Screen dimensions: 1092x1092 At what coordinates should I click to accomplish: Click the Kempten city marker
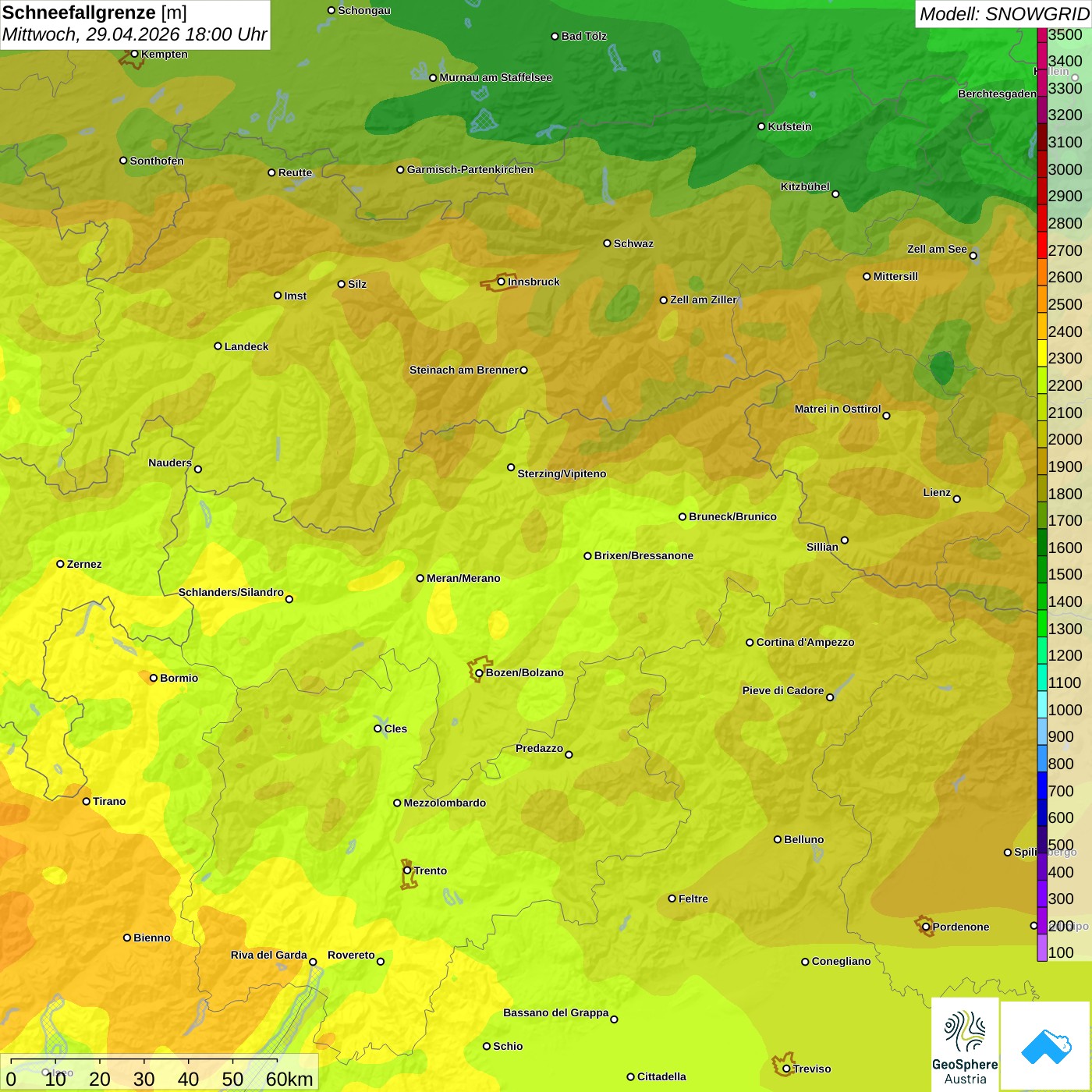point(134,54)
